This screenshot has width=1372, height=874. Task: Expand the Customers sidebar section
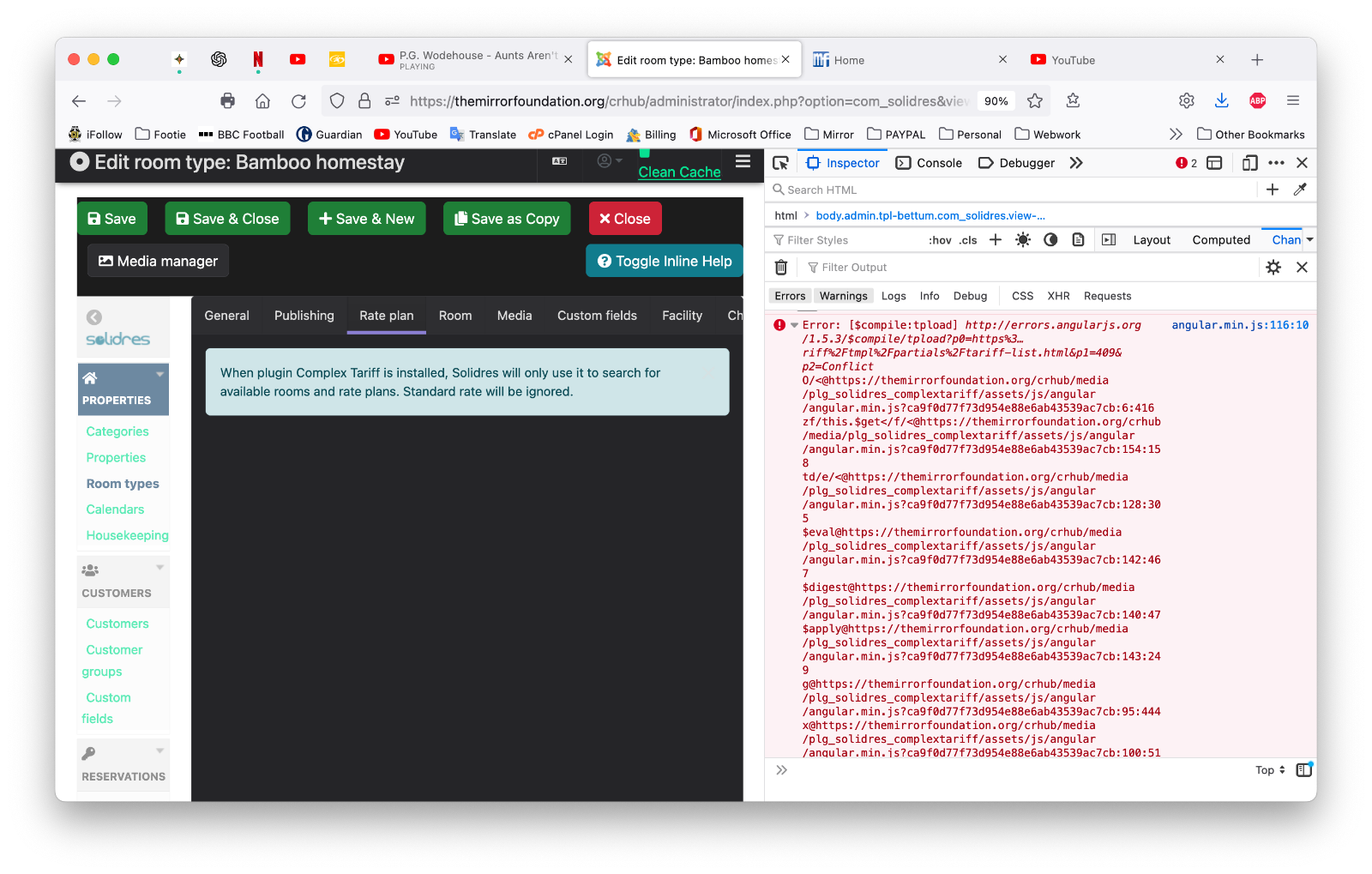point(159,568)
